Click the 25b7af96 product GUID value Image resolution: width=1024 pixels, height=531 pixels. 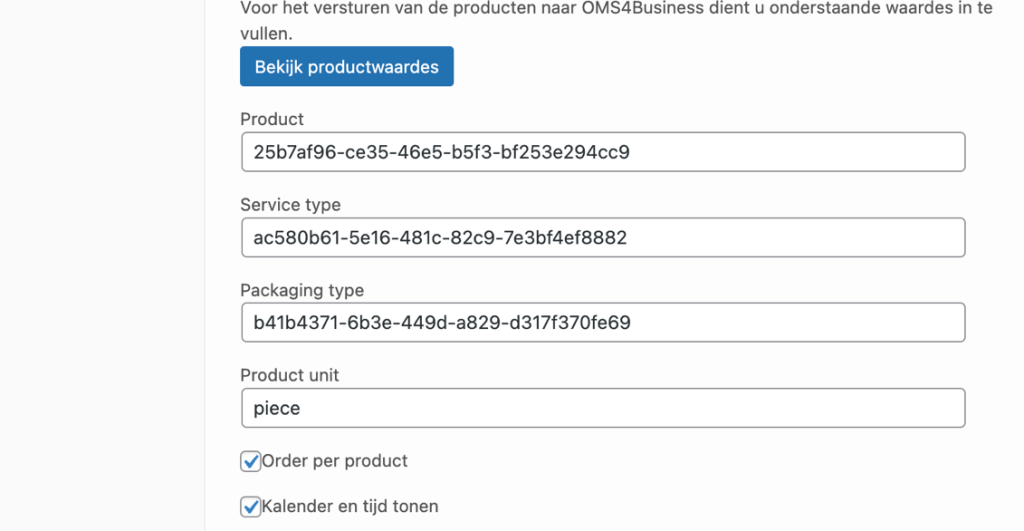[x=441, y=152]
